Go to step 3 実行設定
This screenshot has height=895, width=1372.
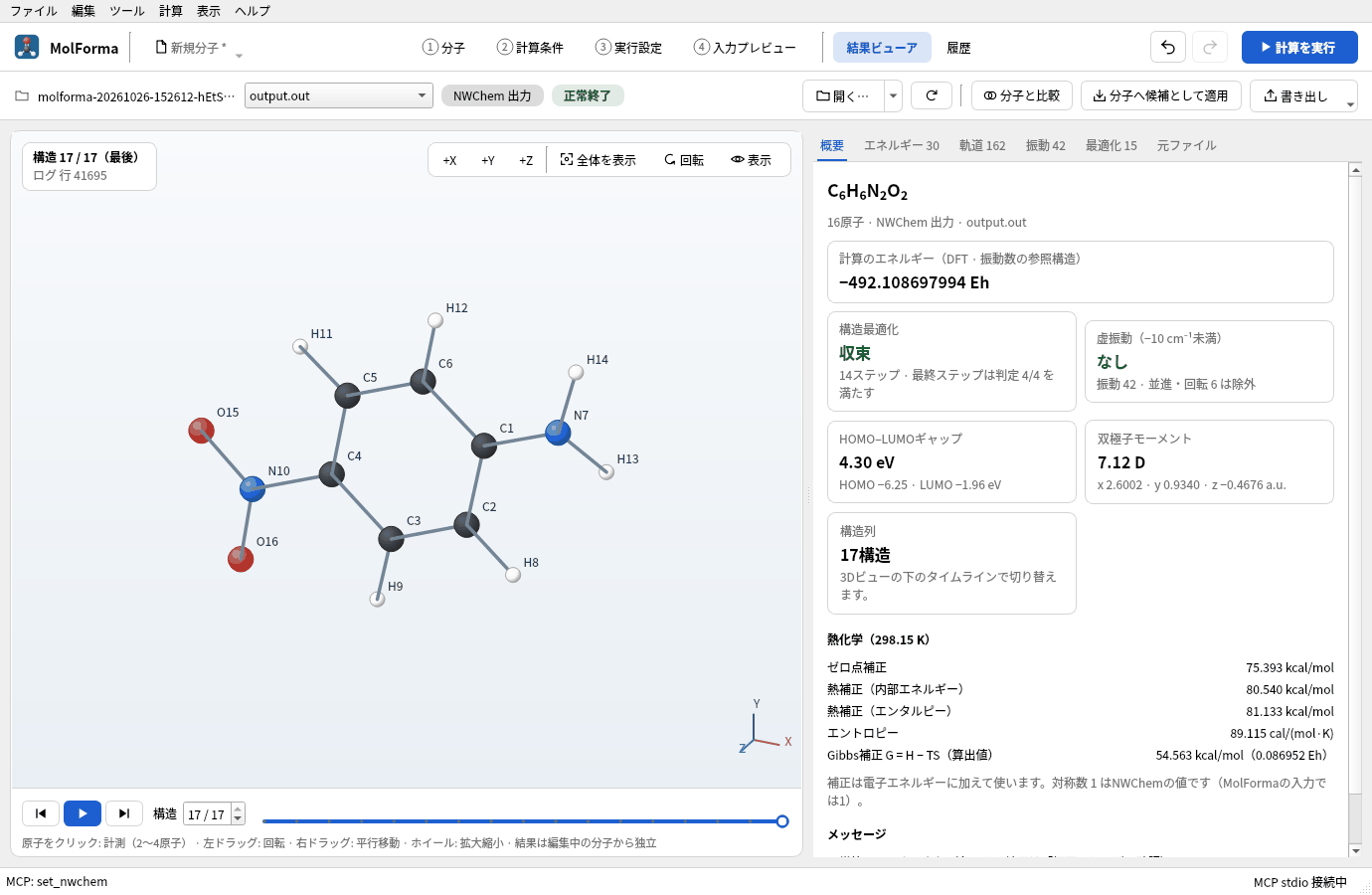coord(628,47)
